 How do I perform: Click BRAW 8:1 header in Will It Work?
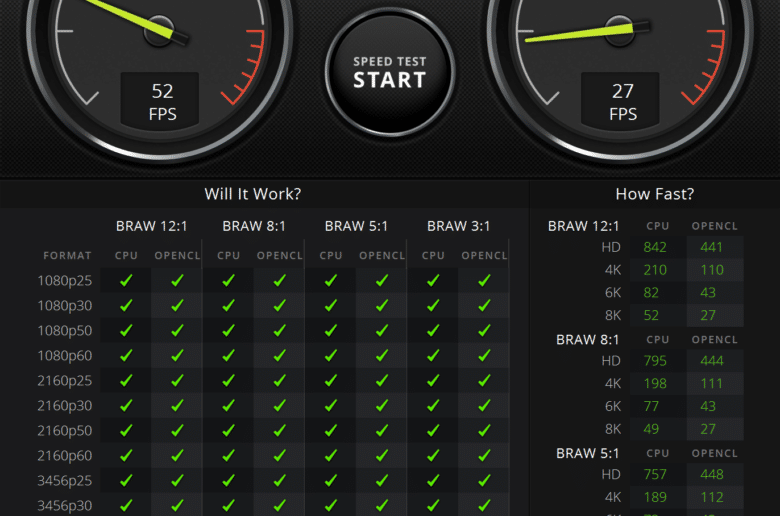pyautogui.click(x=254, y=226)
